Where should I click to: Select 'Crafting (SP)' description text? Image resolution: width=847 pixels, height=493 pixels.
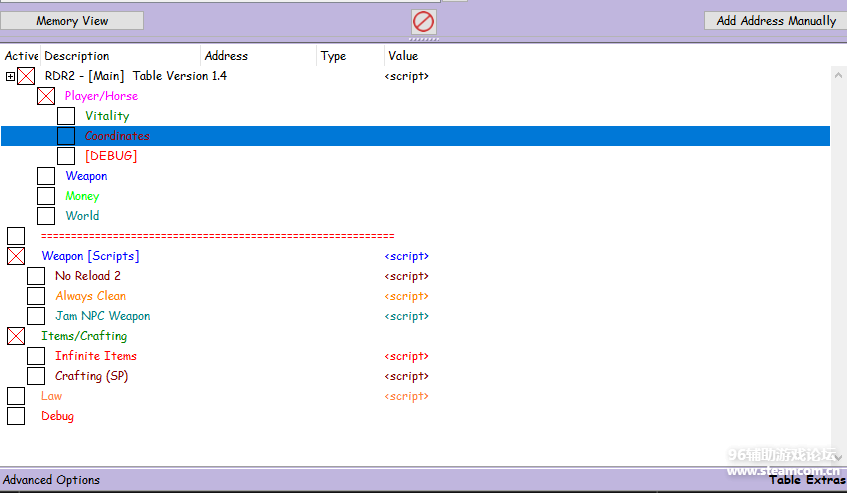[x=91, y=376]
